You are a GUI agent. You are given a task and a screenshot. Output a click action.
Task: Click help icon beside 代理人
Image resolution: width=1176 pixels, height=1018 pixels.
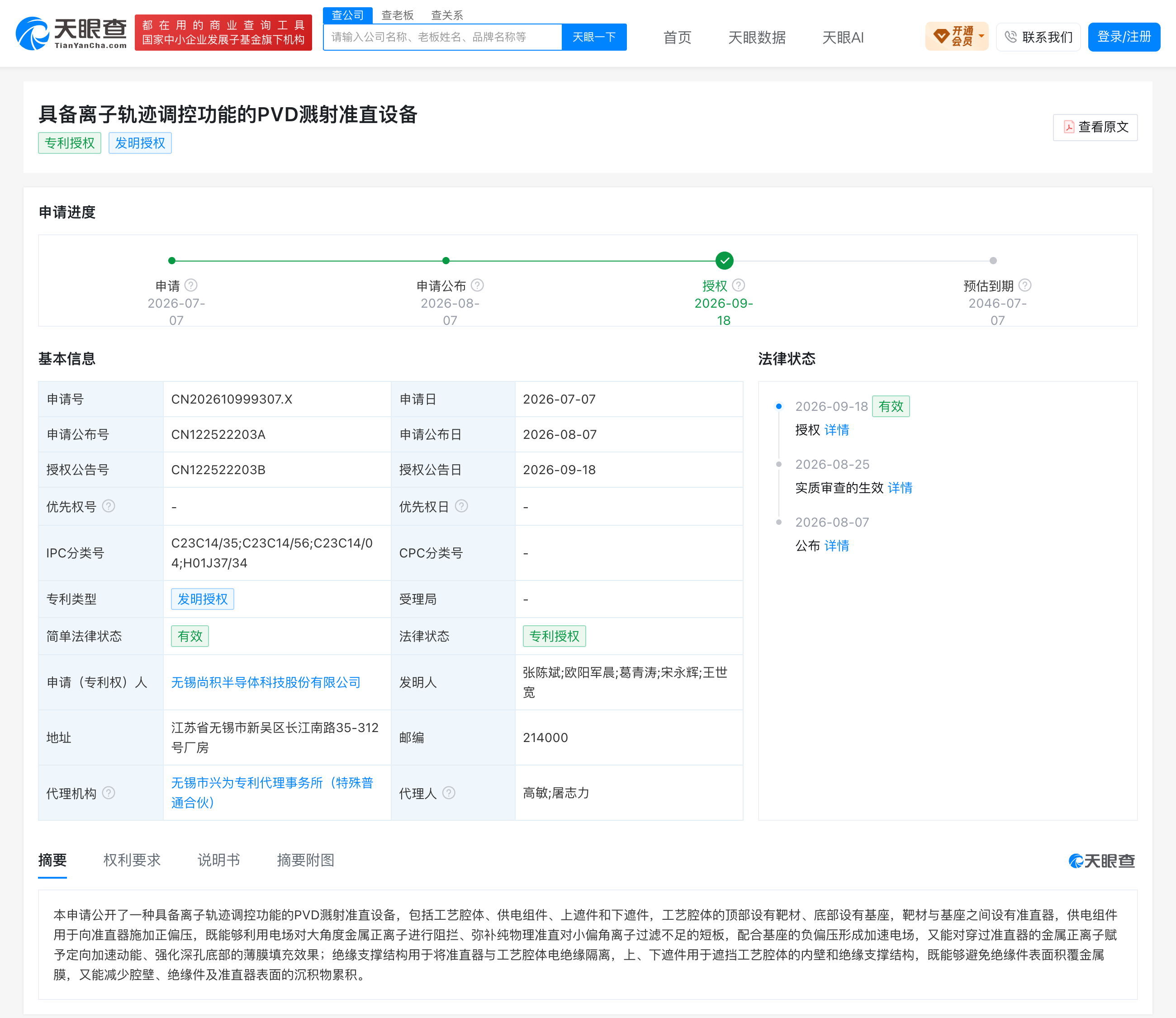449,793
